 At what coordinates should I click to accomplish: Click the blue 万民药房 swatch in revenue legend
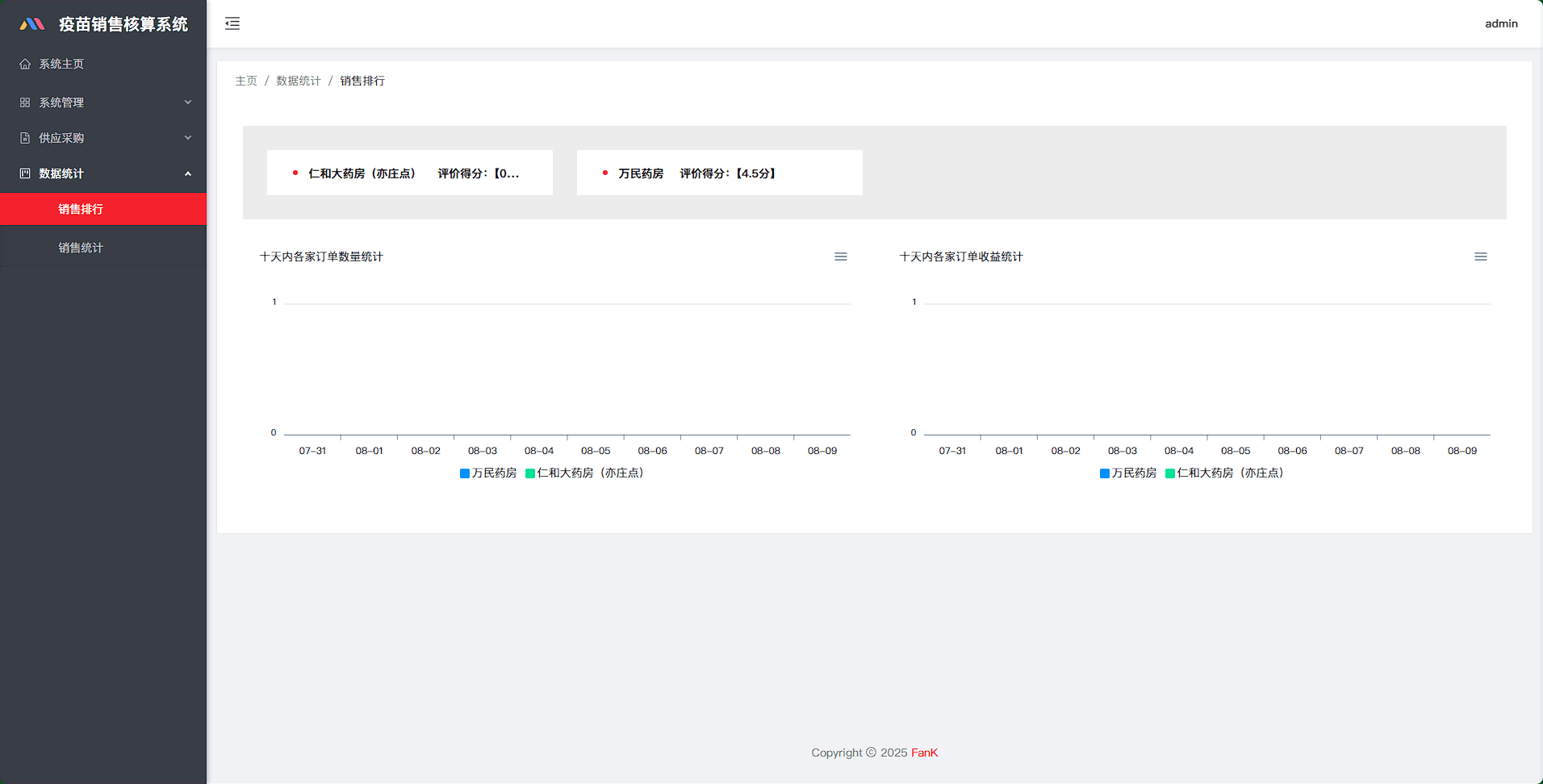[1105, 473]
